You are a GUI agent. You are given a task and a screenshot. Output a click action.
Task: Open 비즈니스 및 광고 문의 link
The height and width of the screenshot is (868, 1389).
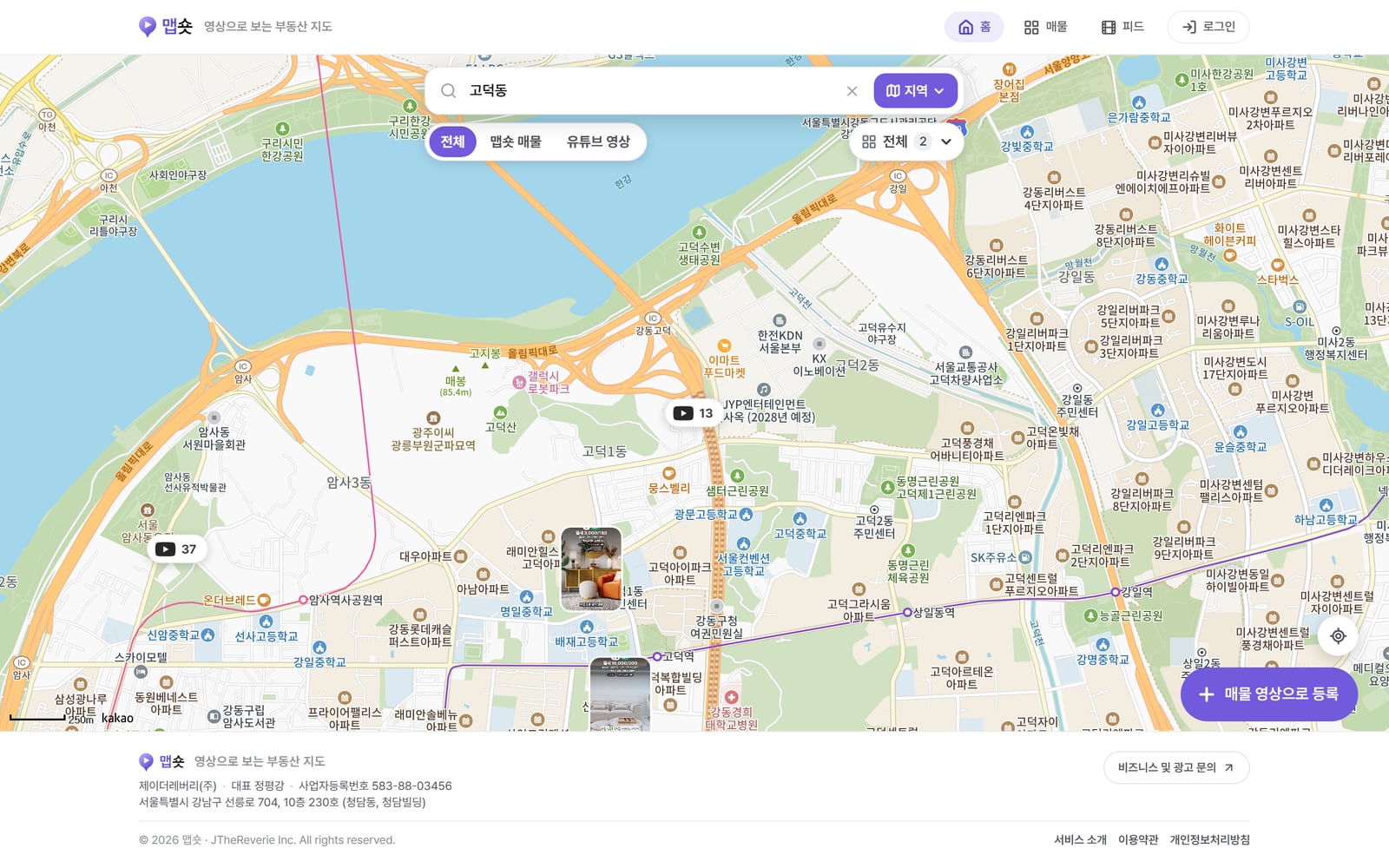click(1176, 767)
